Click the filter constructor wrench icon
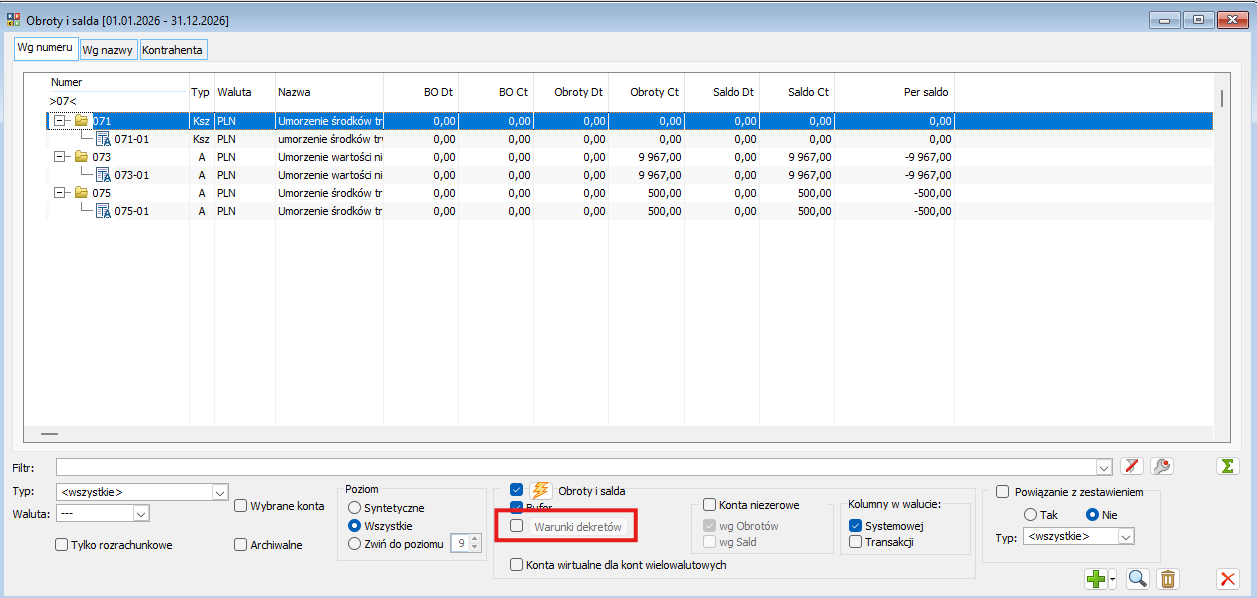1257x598 pixels. pos(1161,466)
